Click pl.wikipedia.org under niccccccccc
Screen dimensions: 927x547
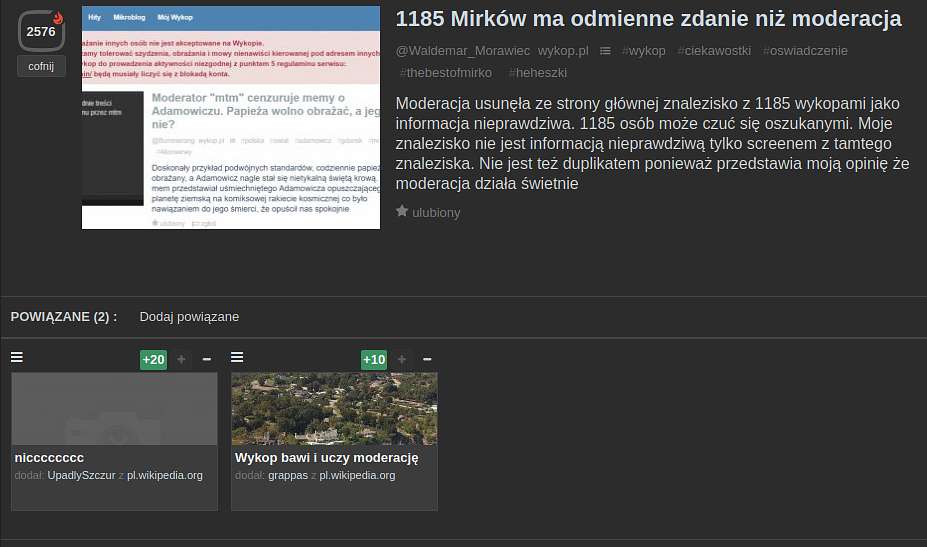point(165,475)
